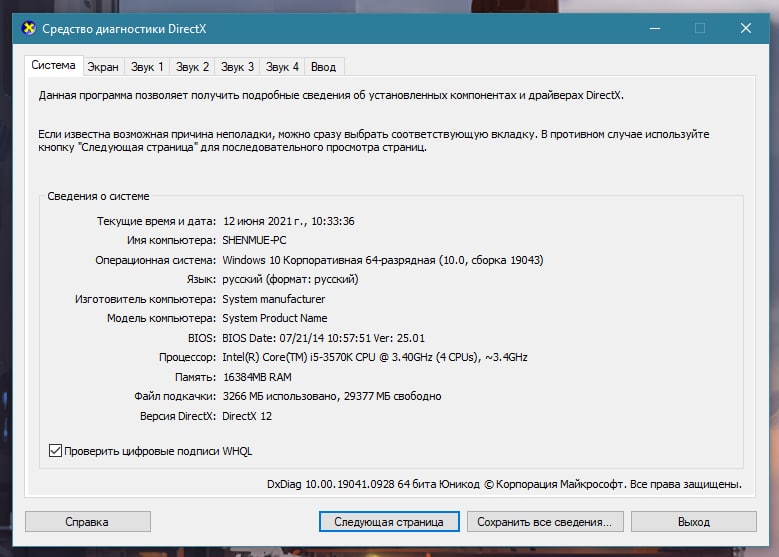Image resolution: width=779 pixels, height=557 pixels.
Task: Click the Справка button
Action: [87, 522]
